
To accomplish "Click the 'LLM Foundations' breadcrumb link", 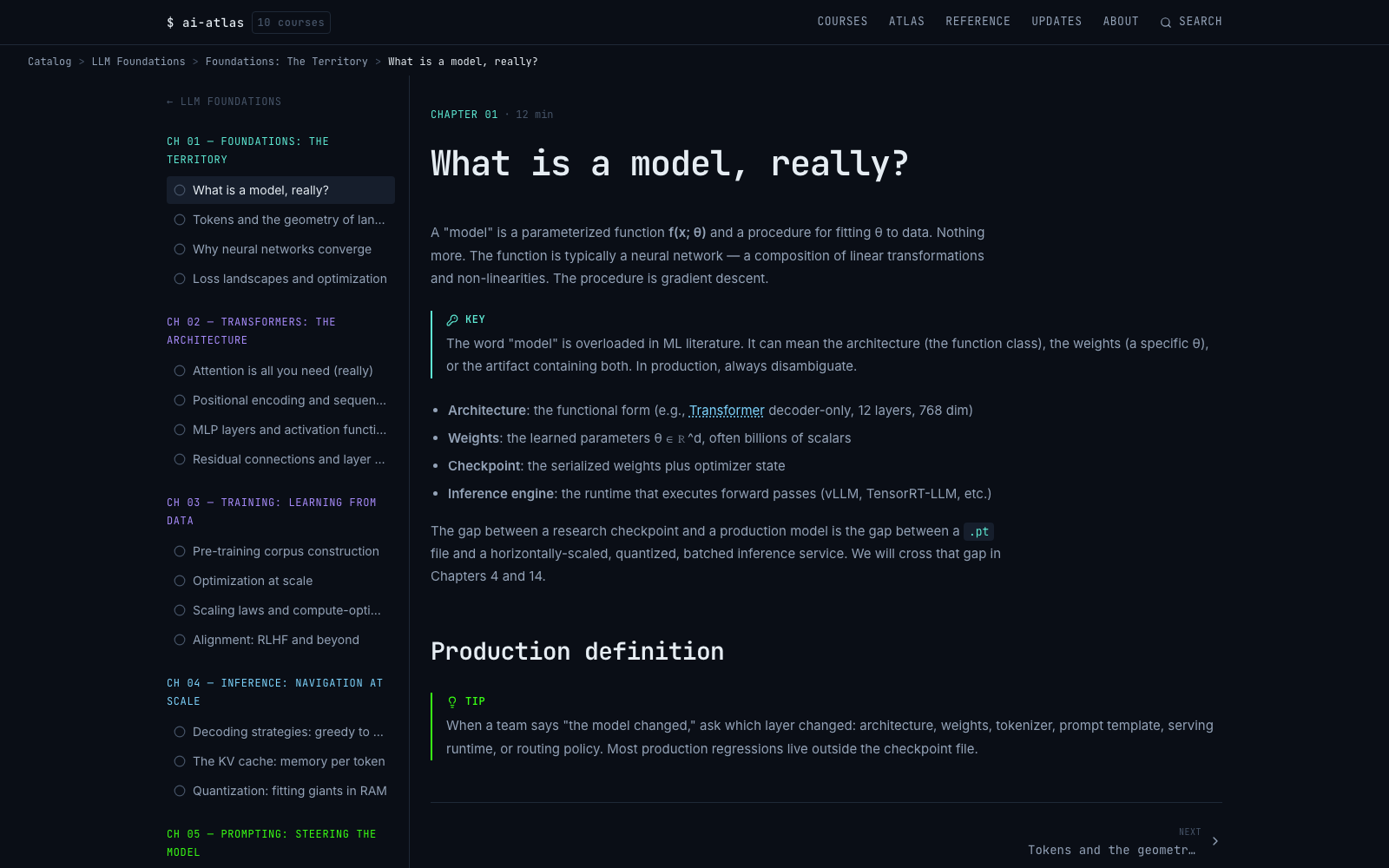I will click(139, 62).
